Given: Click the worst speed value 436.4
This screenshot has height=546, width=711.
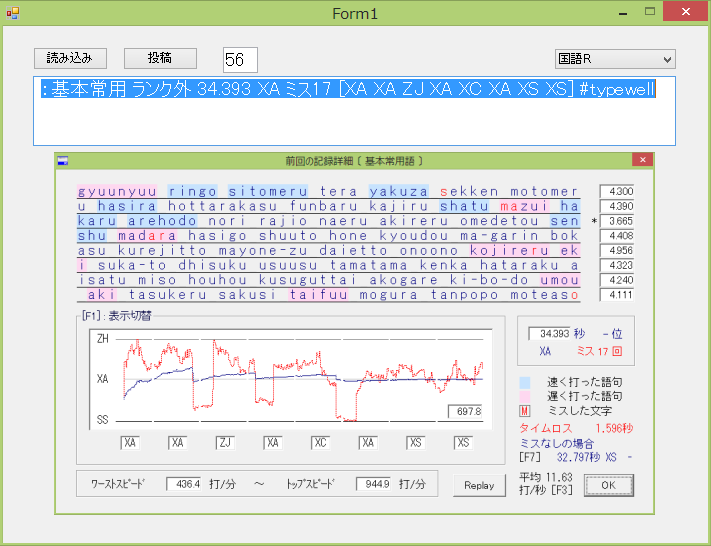Looking at the screenshot, I should 184,484.
